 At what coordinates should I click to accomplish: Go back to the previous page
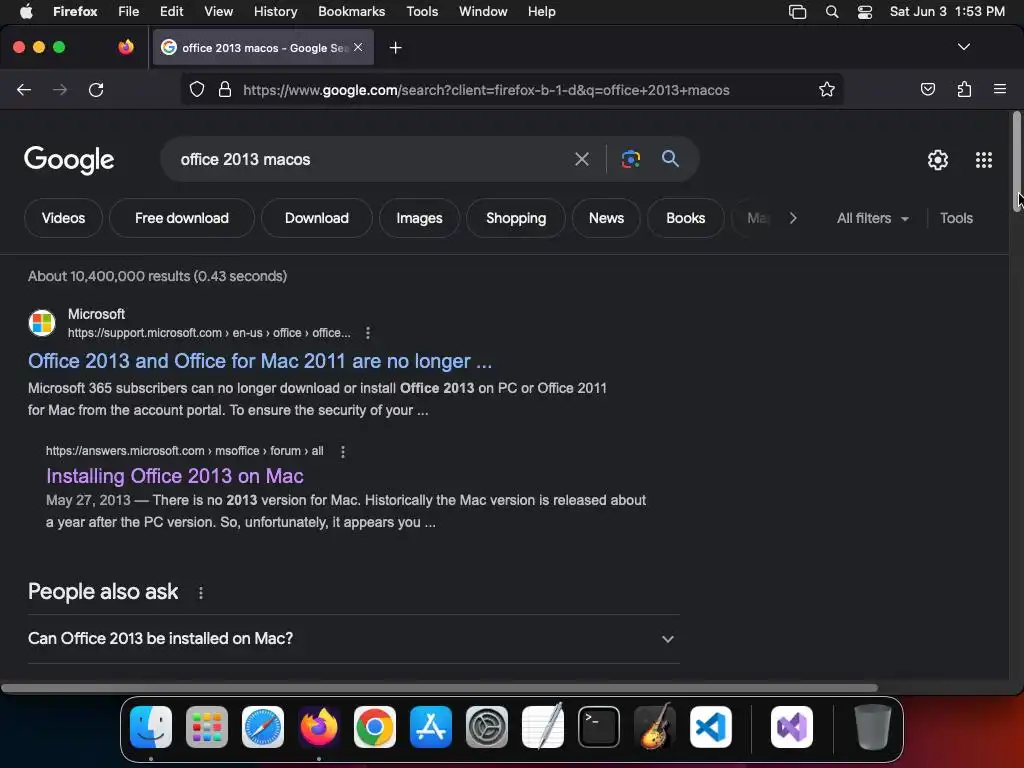coord(24,89)
